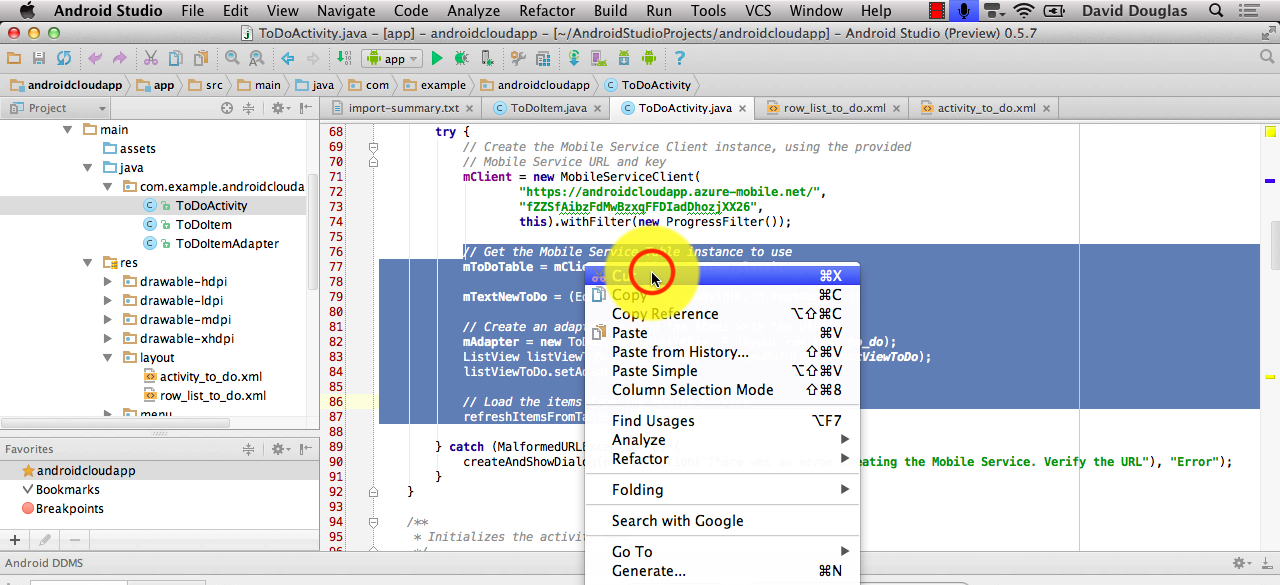Click the example breadcrumb in navigation bar
Screen dimensions: 1280x585
pos(442,85)
